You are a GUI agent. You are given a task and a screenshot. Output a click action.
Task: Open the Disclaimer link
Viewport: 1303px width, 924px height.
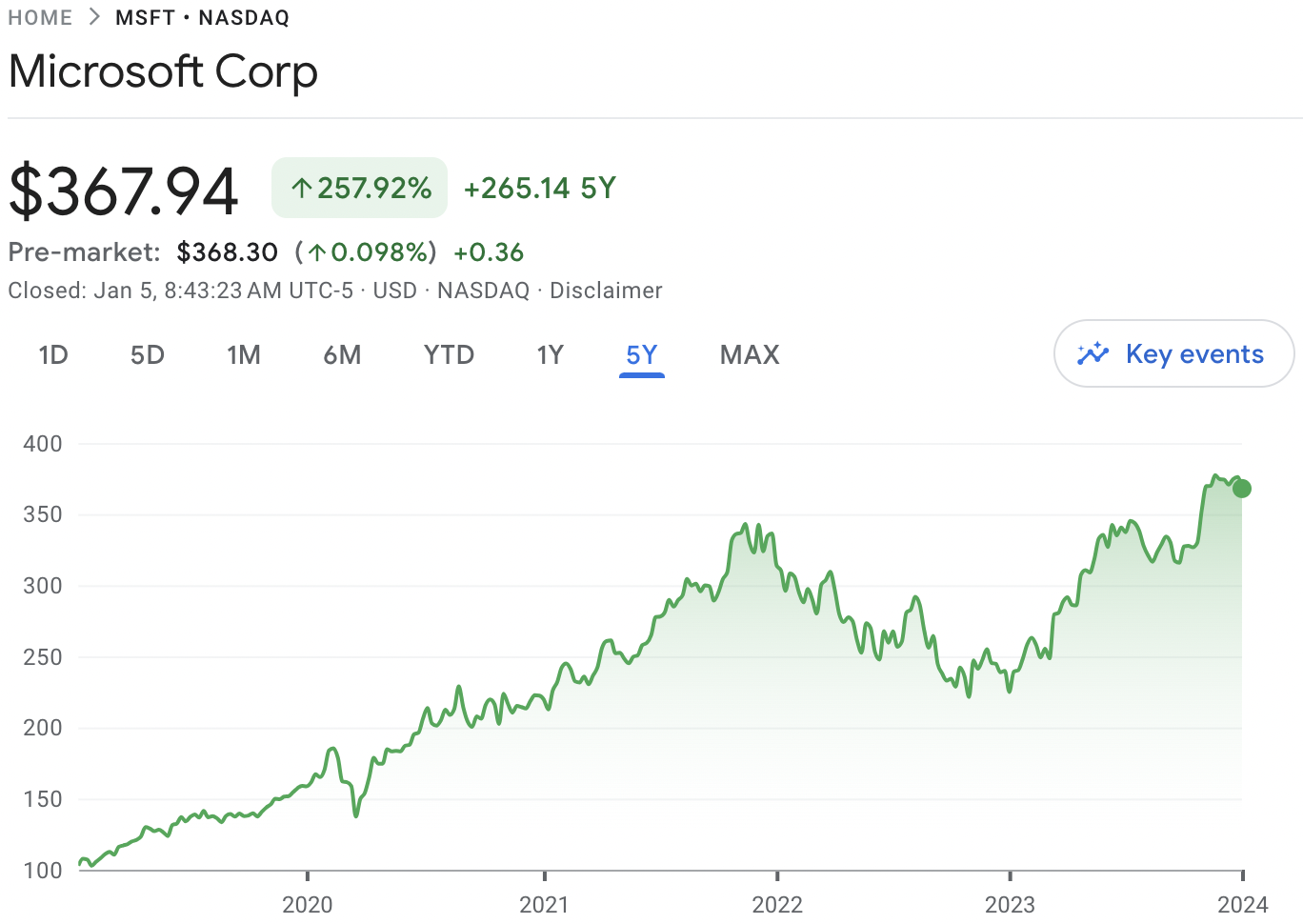[606, 291]
